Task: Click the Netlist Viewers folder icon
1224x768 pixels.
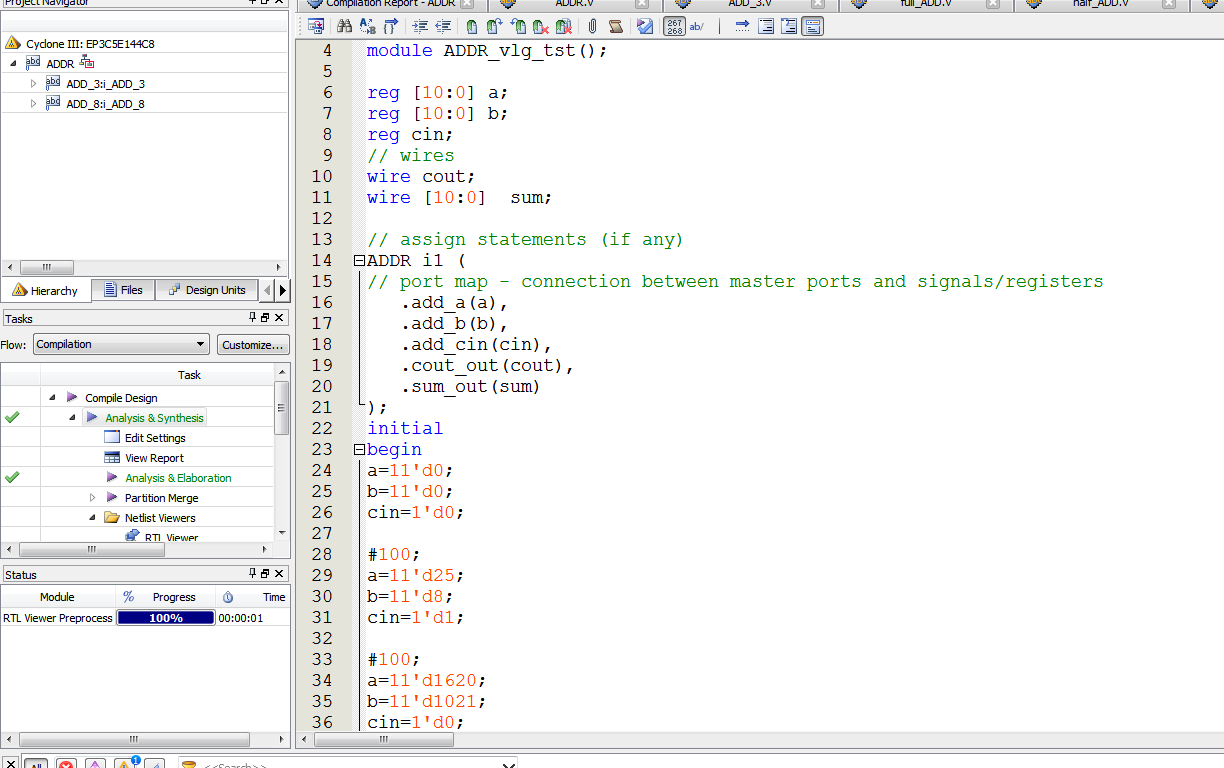Action: (x=112, y=518)
